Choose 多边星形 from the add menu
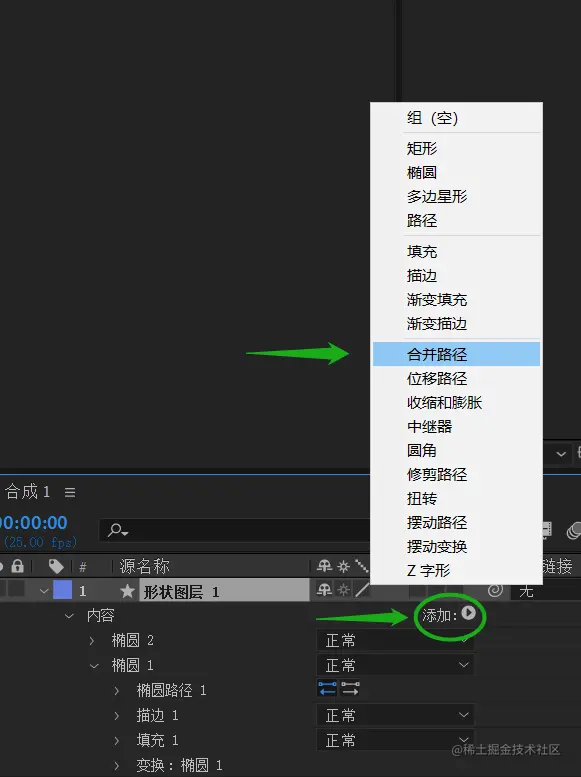This screenshot has height=777, width=581. (x=456, y=196)
